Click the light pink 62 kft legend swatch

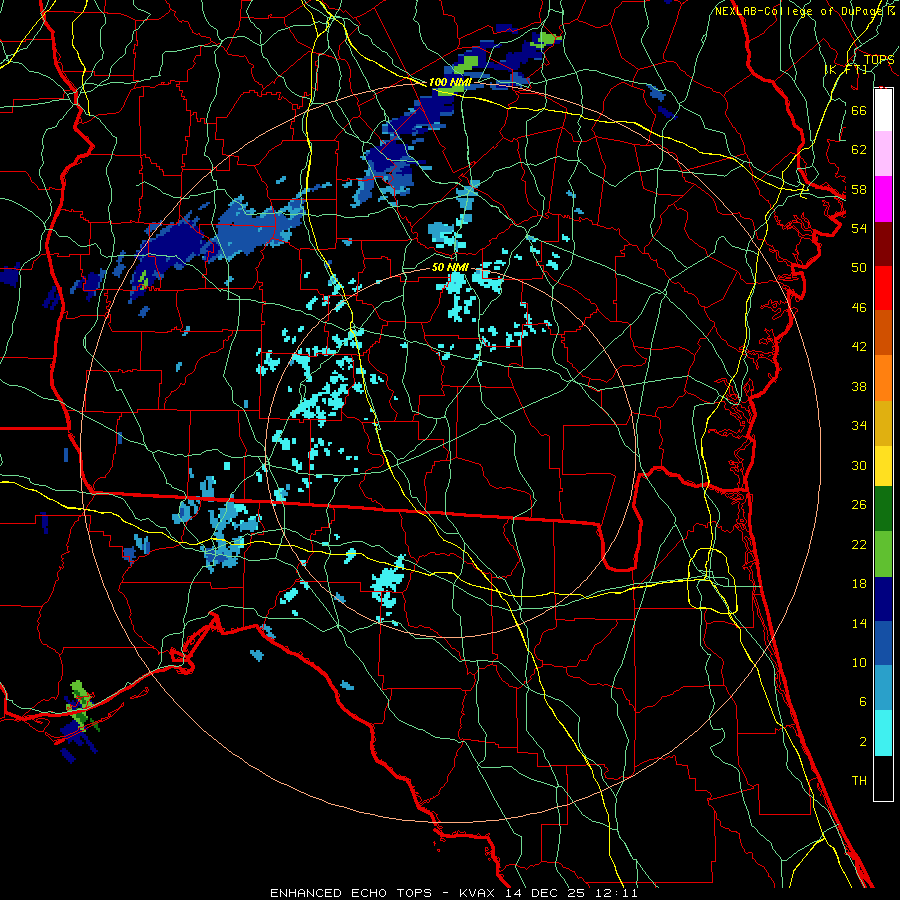(883, 153)
